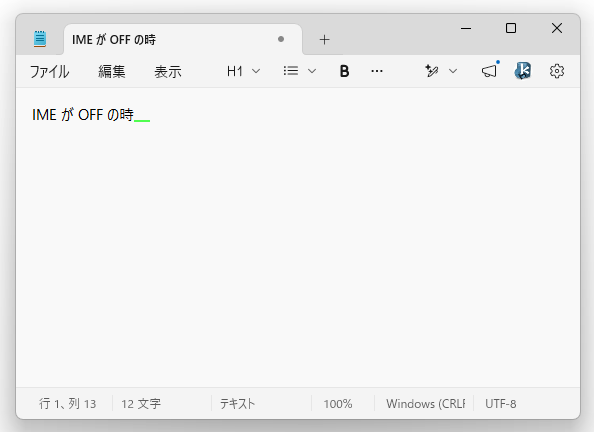Open the megaphone notifications icon
Viewport: 594px width, 432px height.
click(x=489, y=71)
